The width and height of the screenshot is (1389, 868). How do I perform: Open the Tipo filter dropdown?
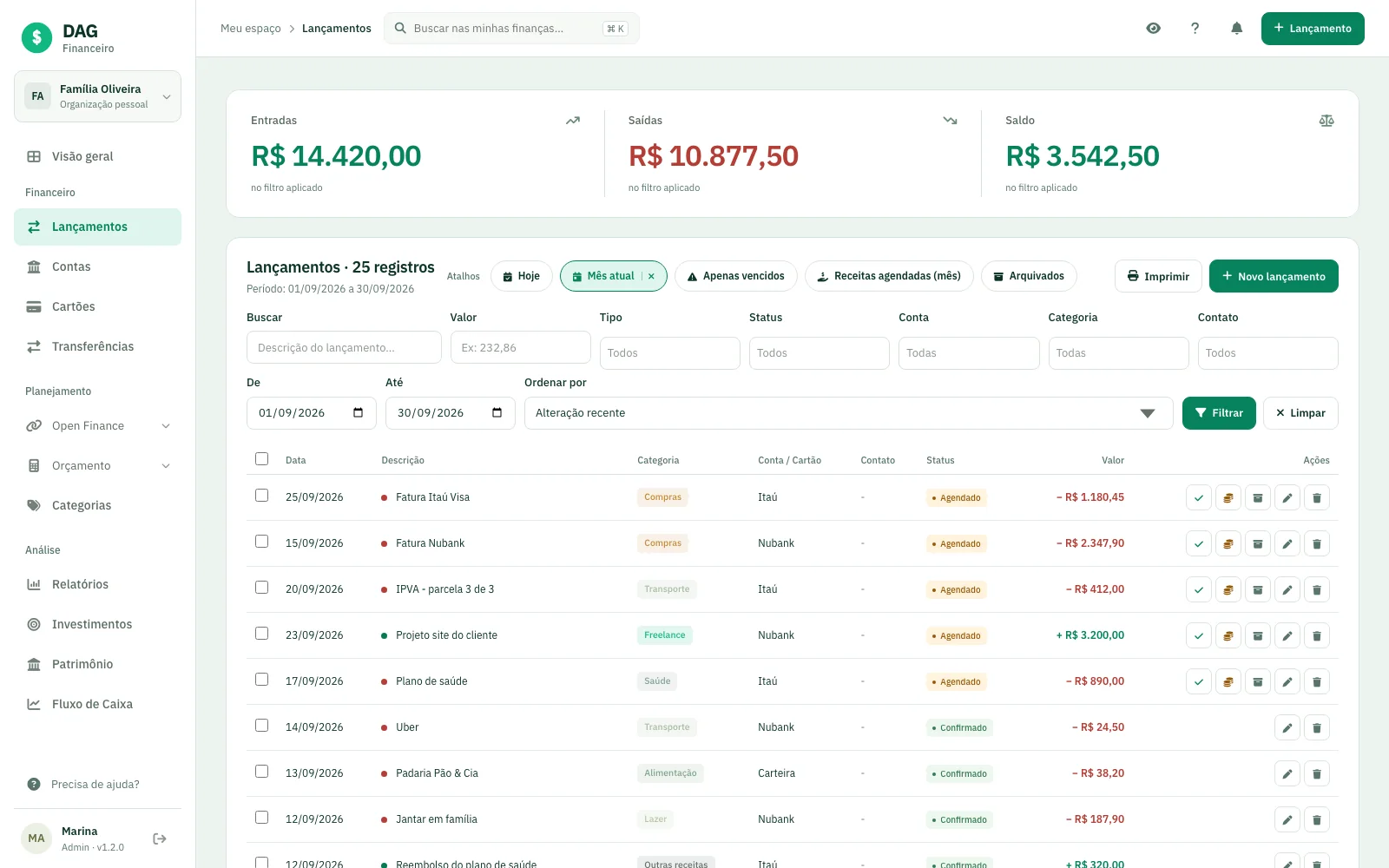point(670,353)
